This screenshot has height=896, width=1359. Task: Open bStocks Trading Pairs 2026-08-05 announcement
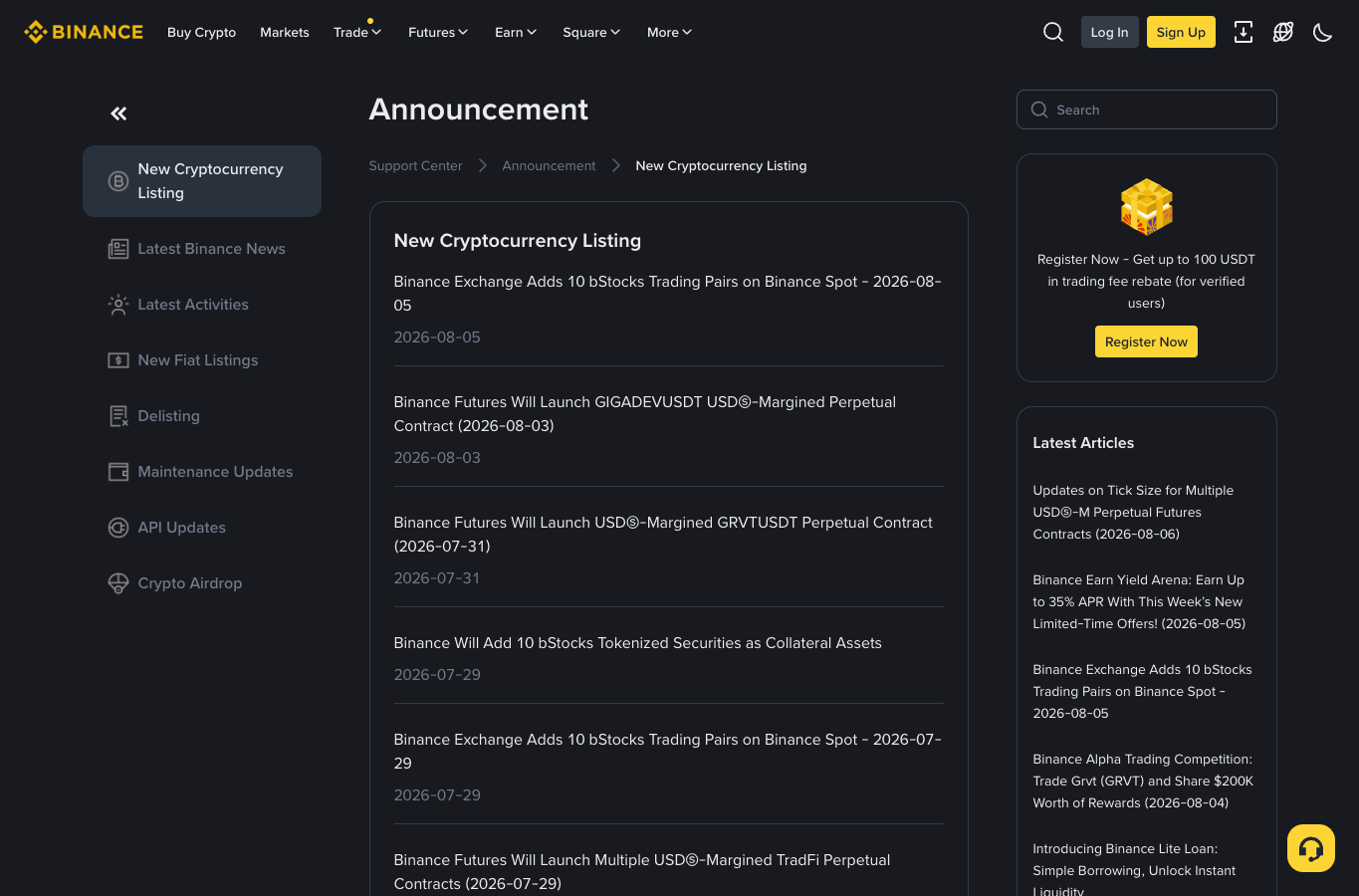pyautogui.click(x=667, y=294)
